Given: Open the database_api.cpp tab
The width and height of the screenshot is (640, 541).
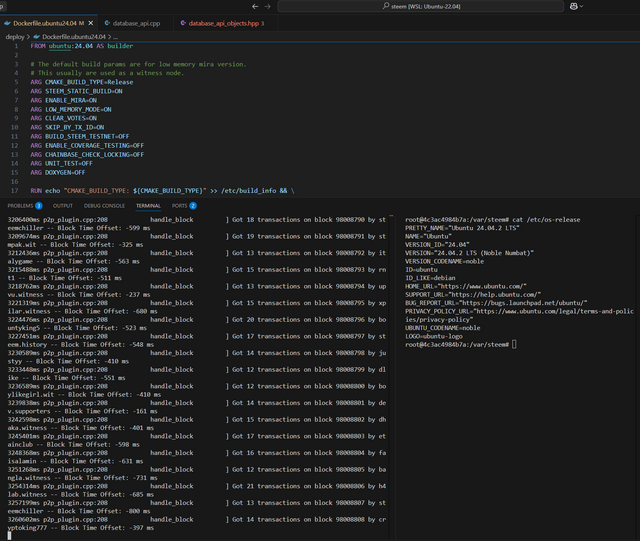Looking at the screenshot, I should pos(136,23).
